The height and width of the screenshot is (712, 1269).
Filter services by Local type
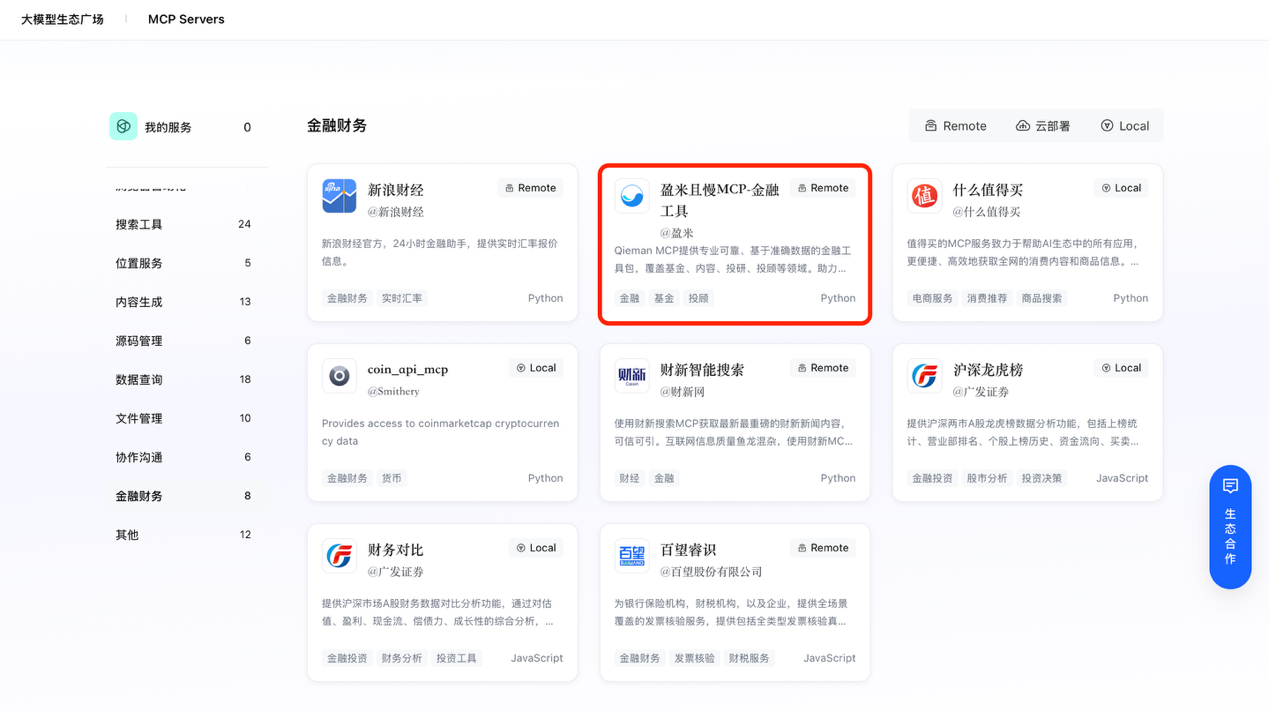coord(1125,126)
